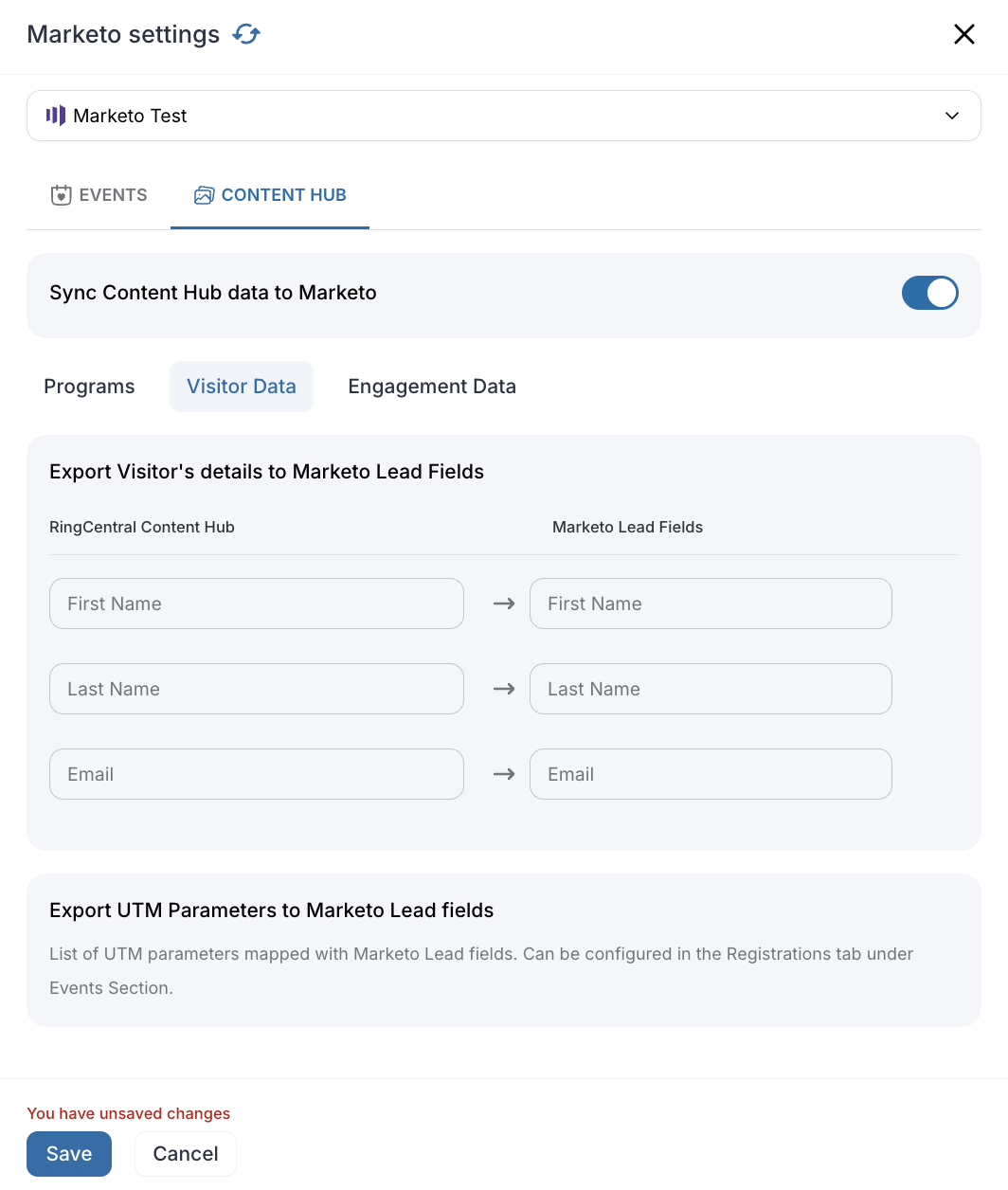This screenshot has width=1008, height=1190.
Task: Click the 'Marketo settings' title text
Action: 123,34
